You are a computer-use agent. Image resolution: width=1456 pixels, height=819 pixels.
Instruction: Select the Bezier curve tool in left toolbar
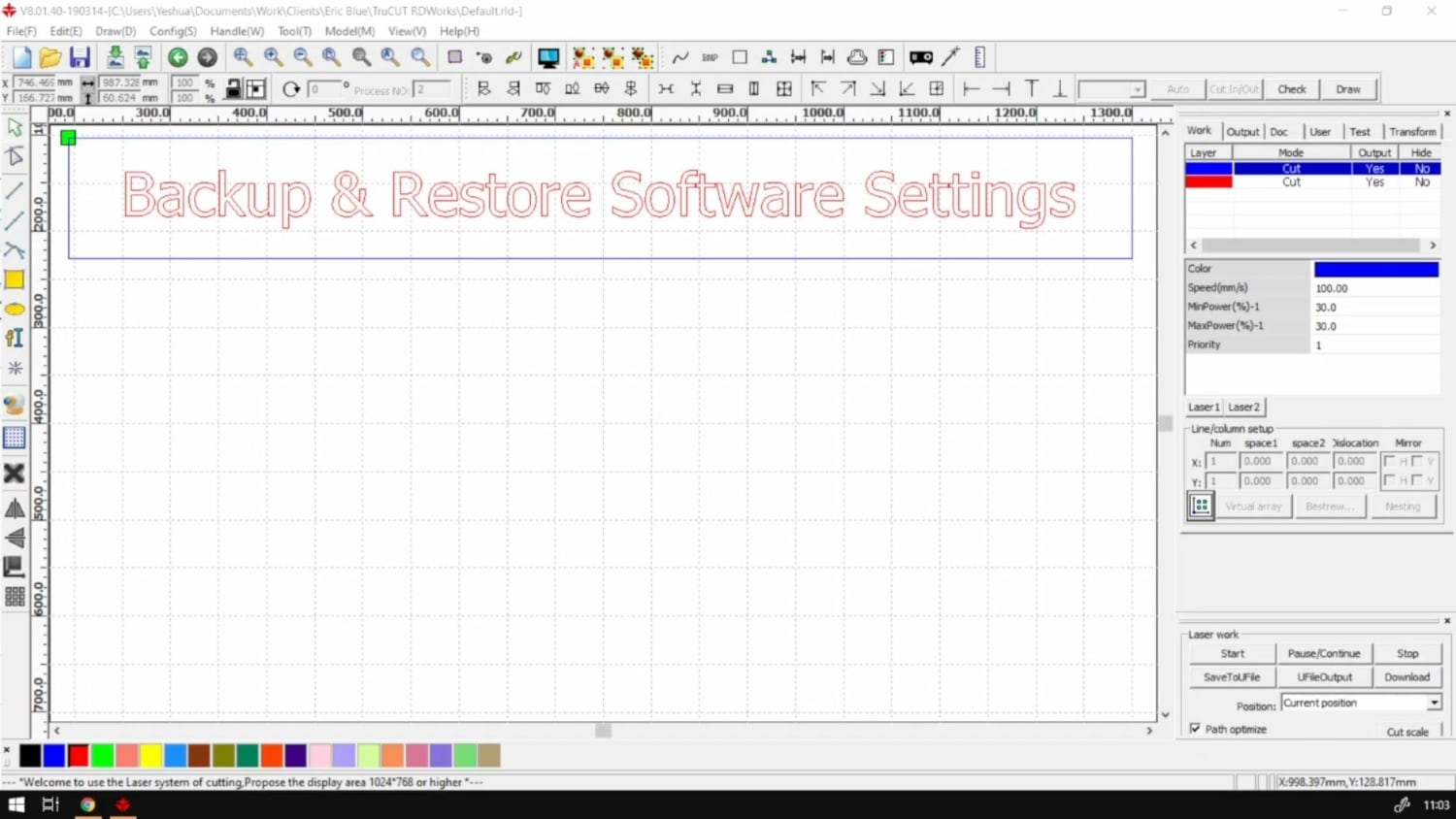point(15,249)
